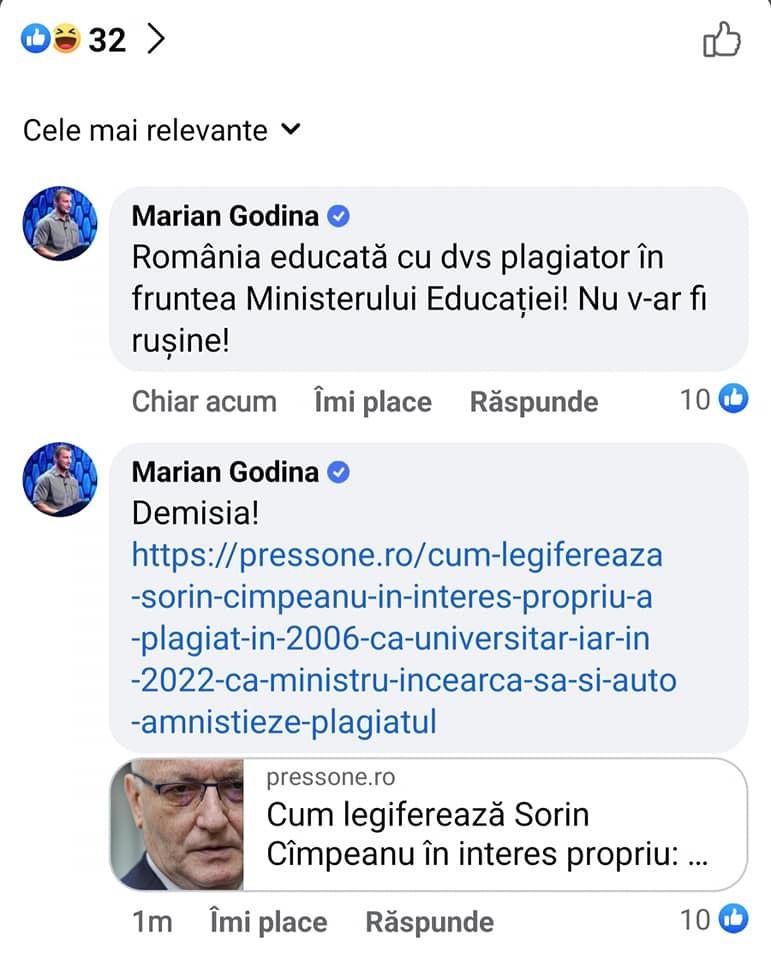771x960 pixels.
Task: Open Marian Godina's avatar on first comment
Action: click(60, 222)
